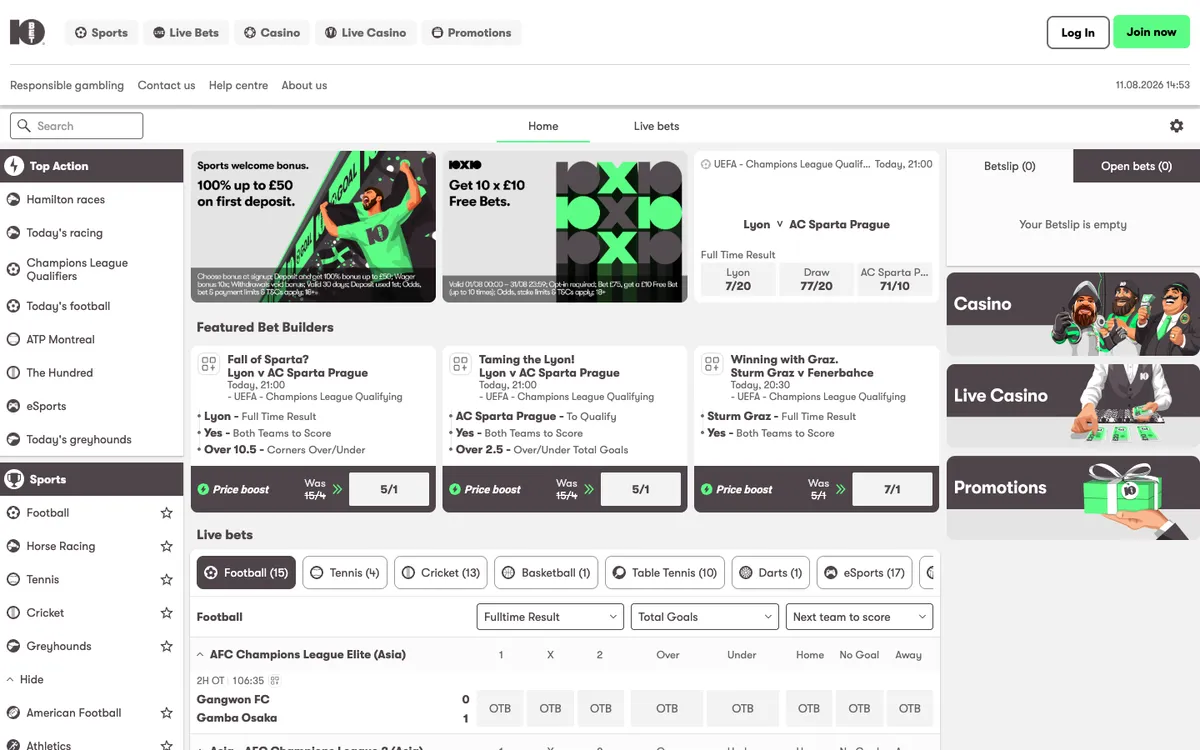
Task: Favourite Horse Racing with its star
Action: click(x=167, y=546)
